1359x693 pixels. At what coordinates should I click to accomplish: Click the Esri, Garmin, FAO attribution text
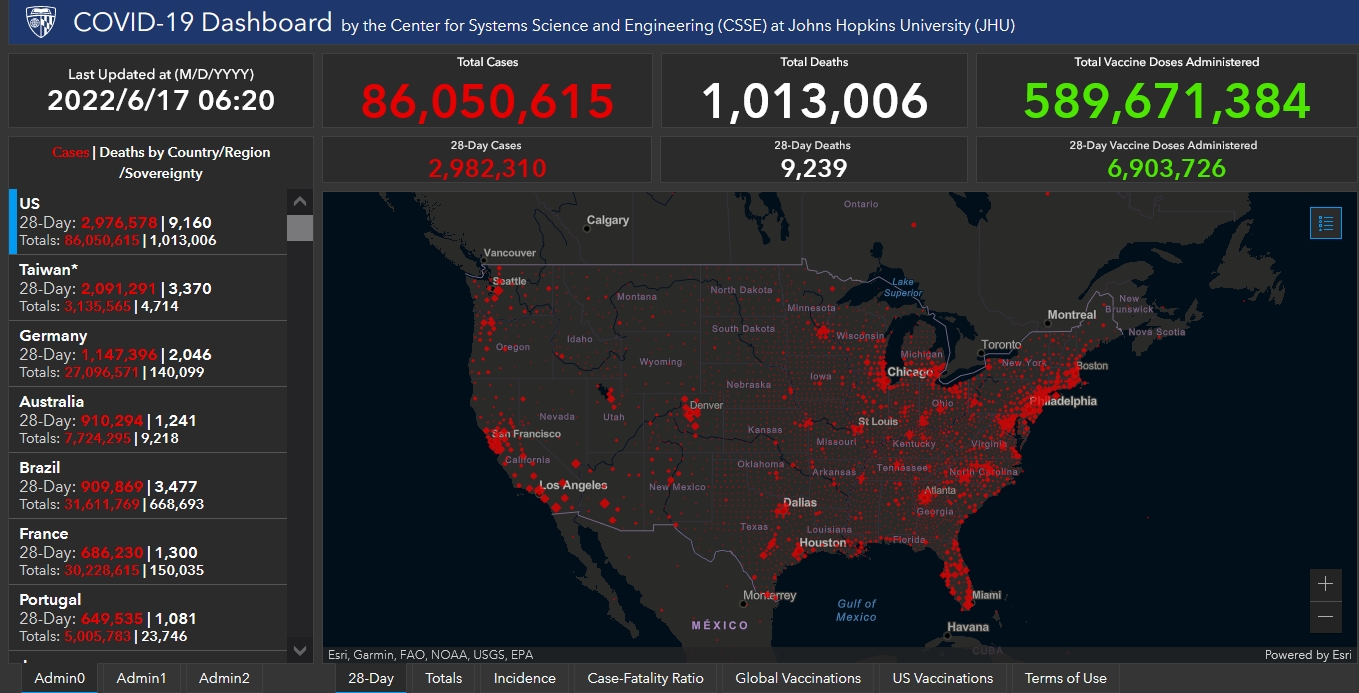430,655
